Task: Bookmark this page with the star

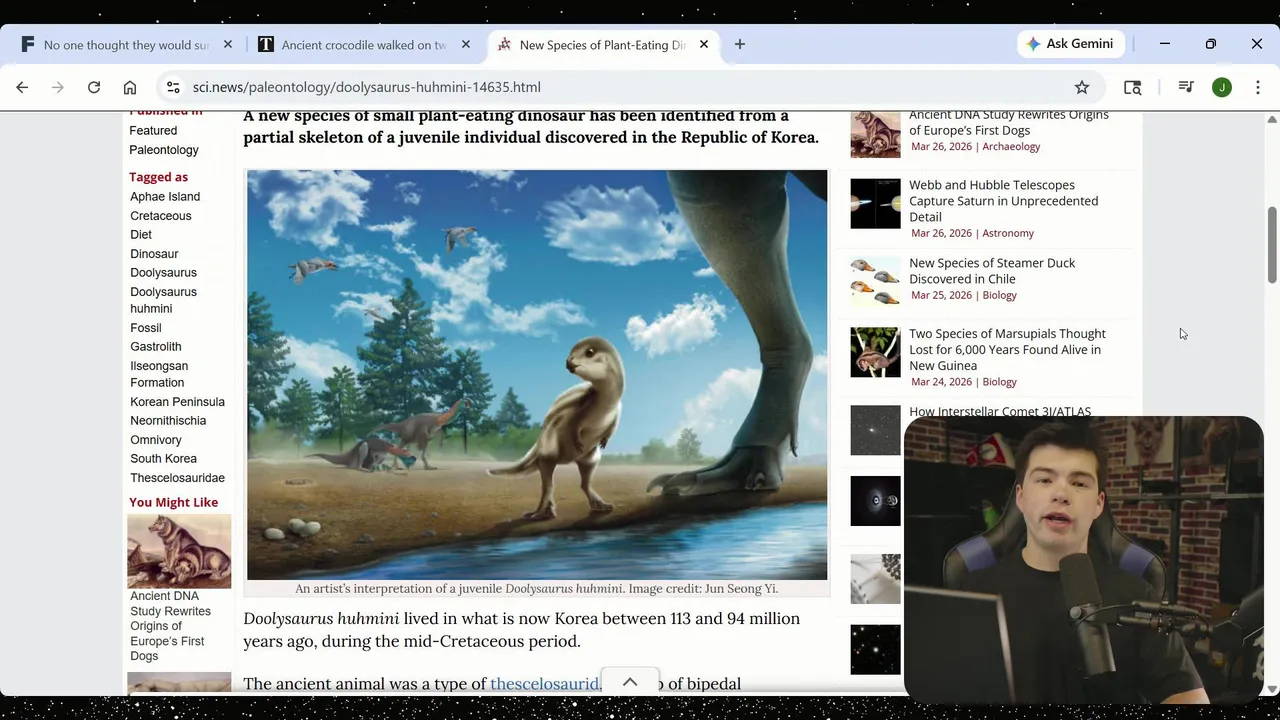Action: (1082, 87)
